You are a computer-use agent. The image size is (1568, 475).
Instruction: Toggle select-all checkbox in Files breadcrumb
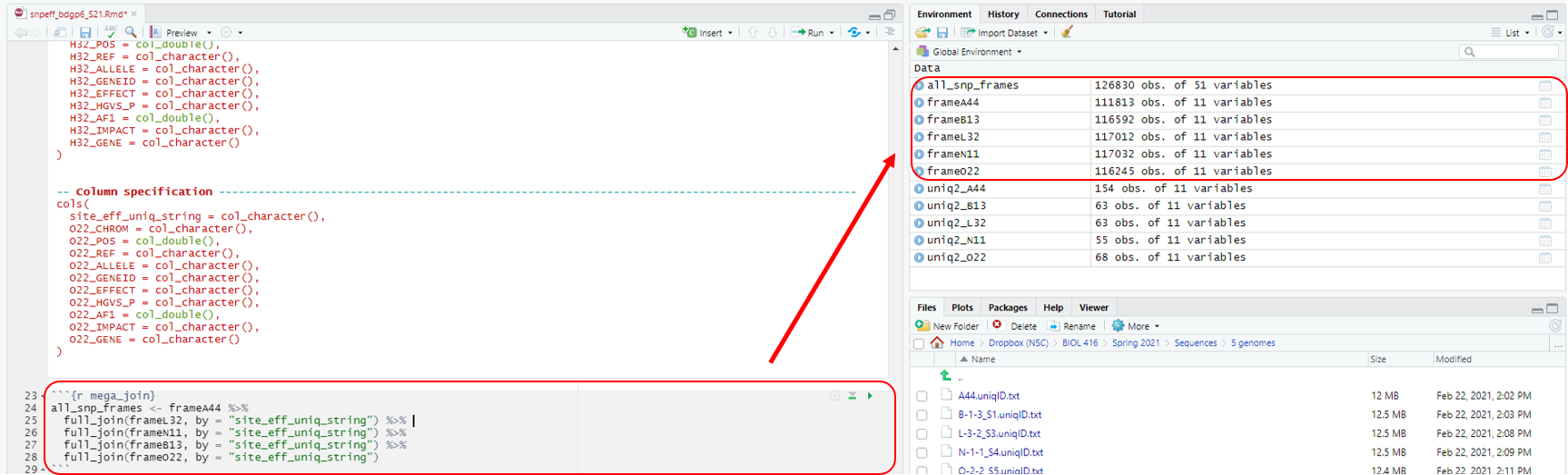pos(919,344)
